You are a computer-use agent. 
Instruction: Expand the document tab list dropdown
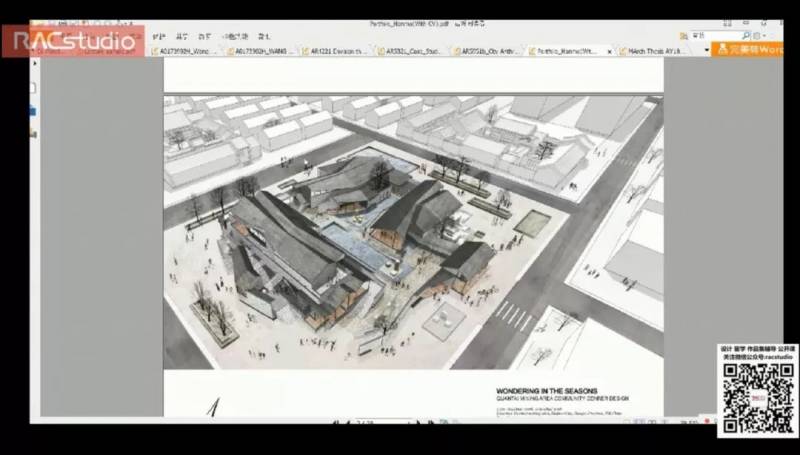(706, 49)
